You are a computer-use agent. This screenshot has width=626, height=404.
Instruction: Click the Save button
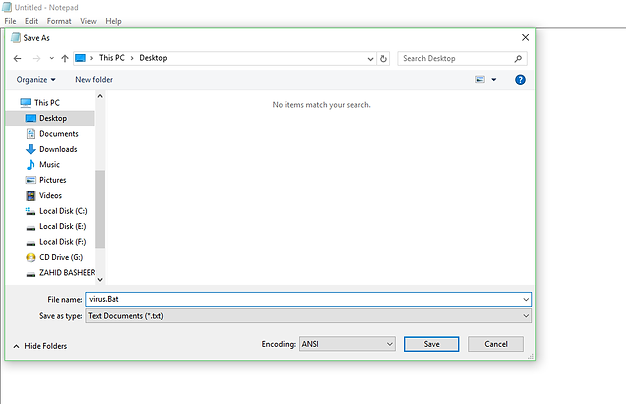(432, 344)
